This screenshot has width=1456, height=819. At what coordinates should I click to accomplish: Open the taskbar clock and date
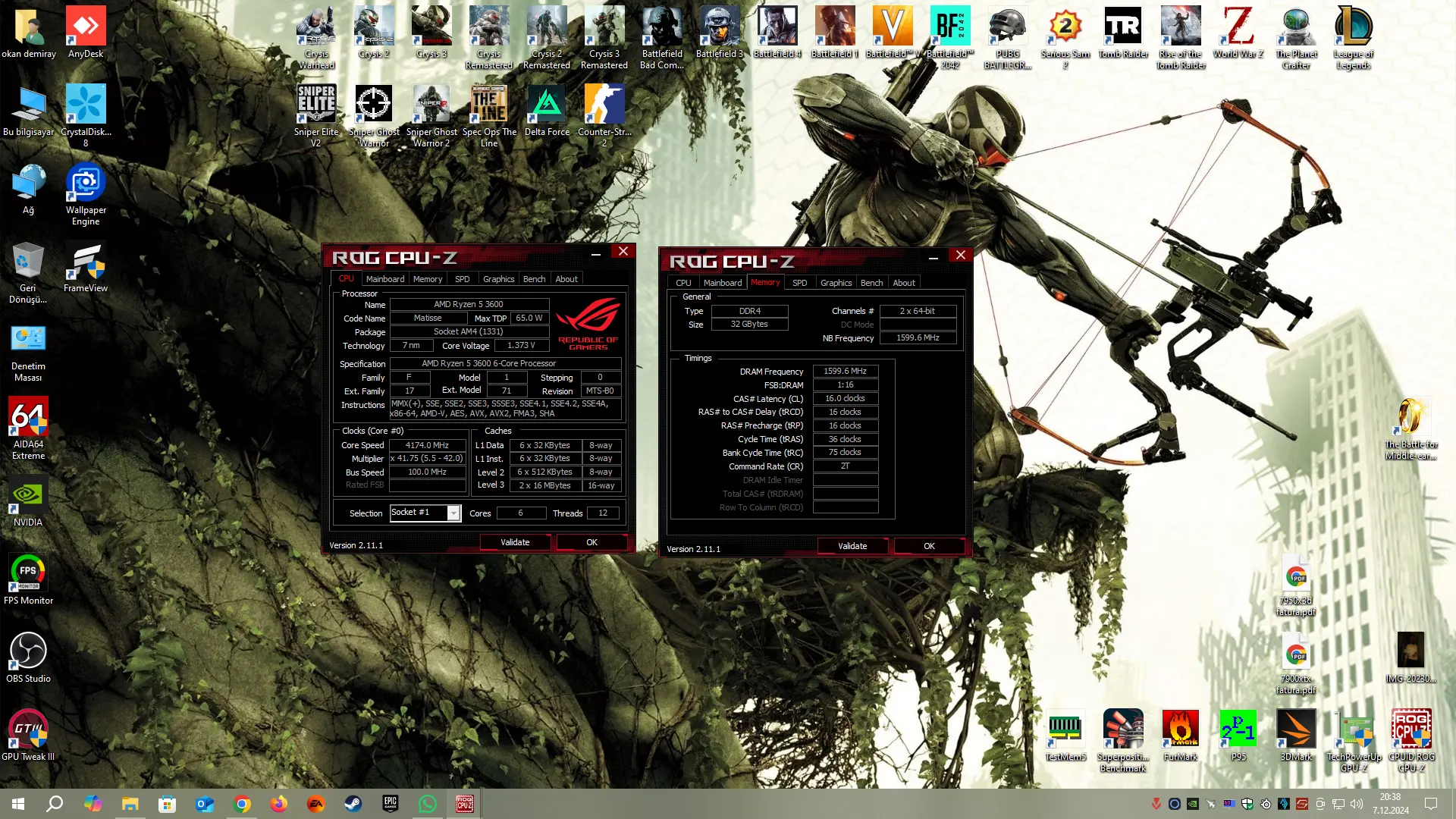[x=1391, y=804]
